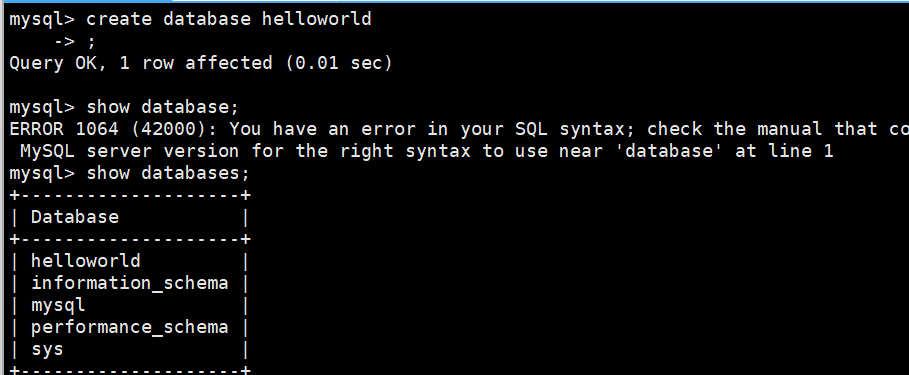Click the first mysql> prompt
The width and height of the screenshot is (909, 375).
coord(42,19)
